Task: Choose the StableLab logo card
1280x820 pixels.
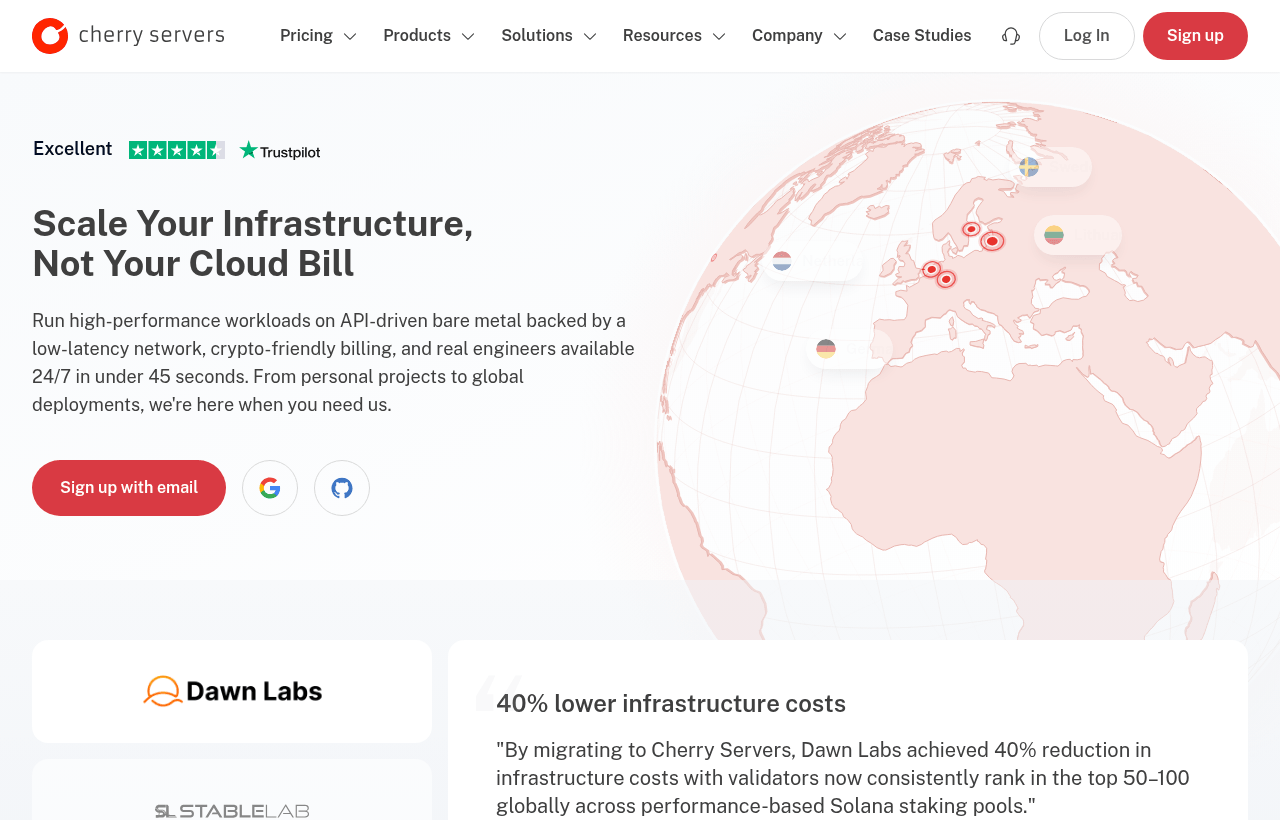Action: pyautogui.click(x=232, y=790)
